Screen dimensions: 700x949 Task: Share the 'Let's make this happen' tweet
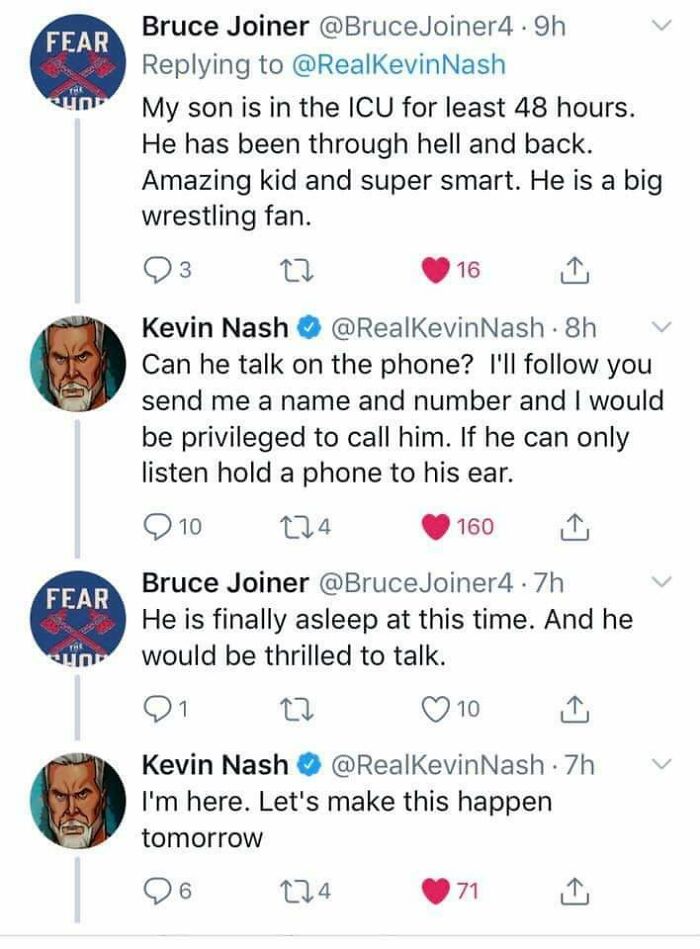point(573,891)
